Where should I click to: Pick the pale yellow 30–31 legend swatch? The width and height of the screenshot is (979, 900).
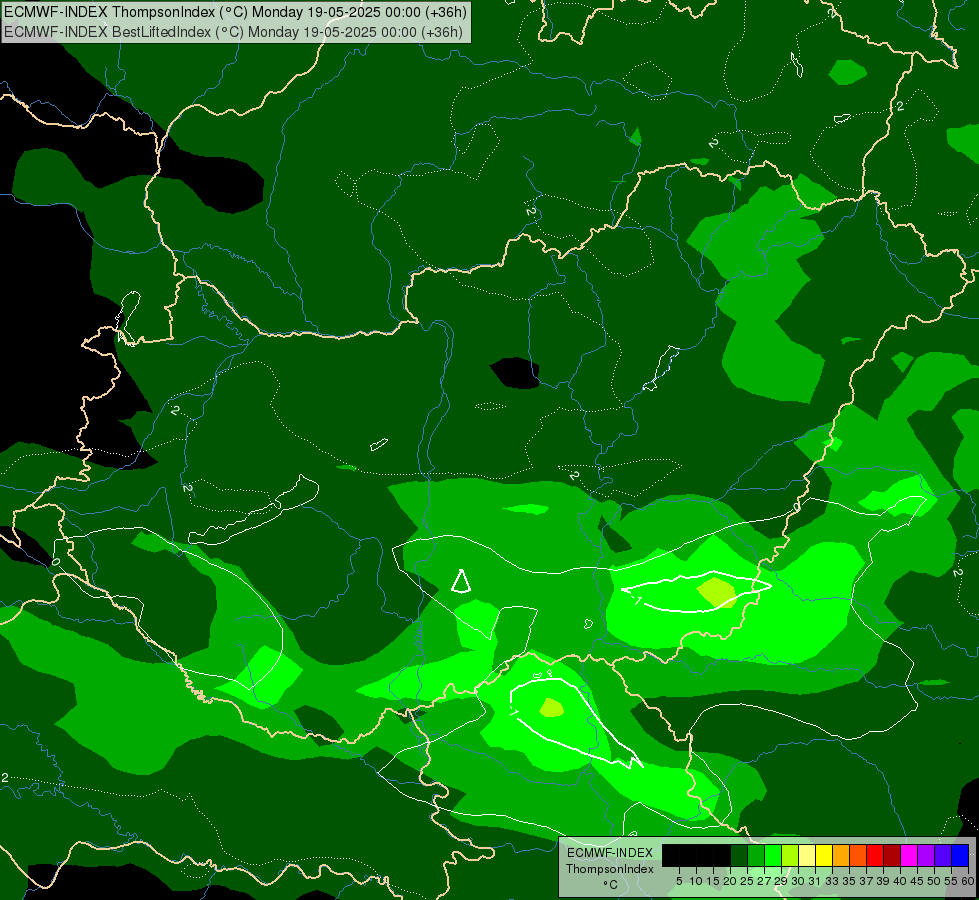click(807, 855)
